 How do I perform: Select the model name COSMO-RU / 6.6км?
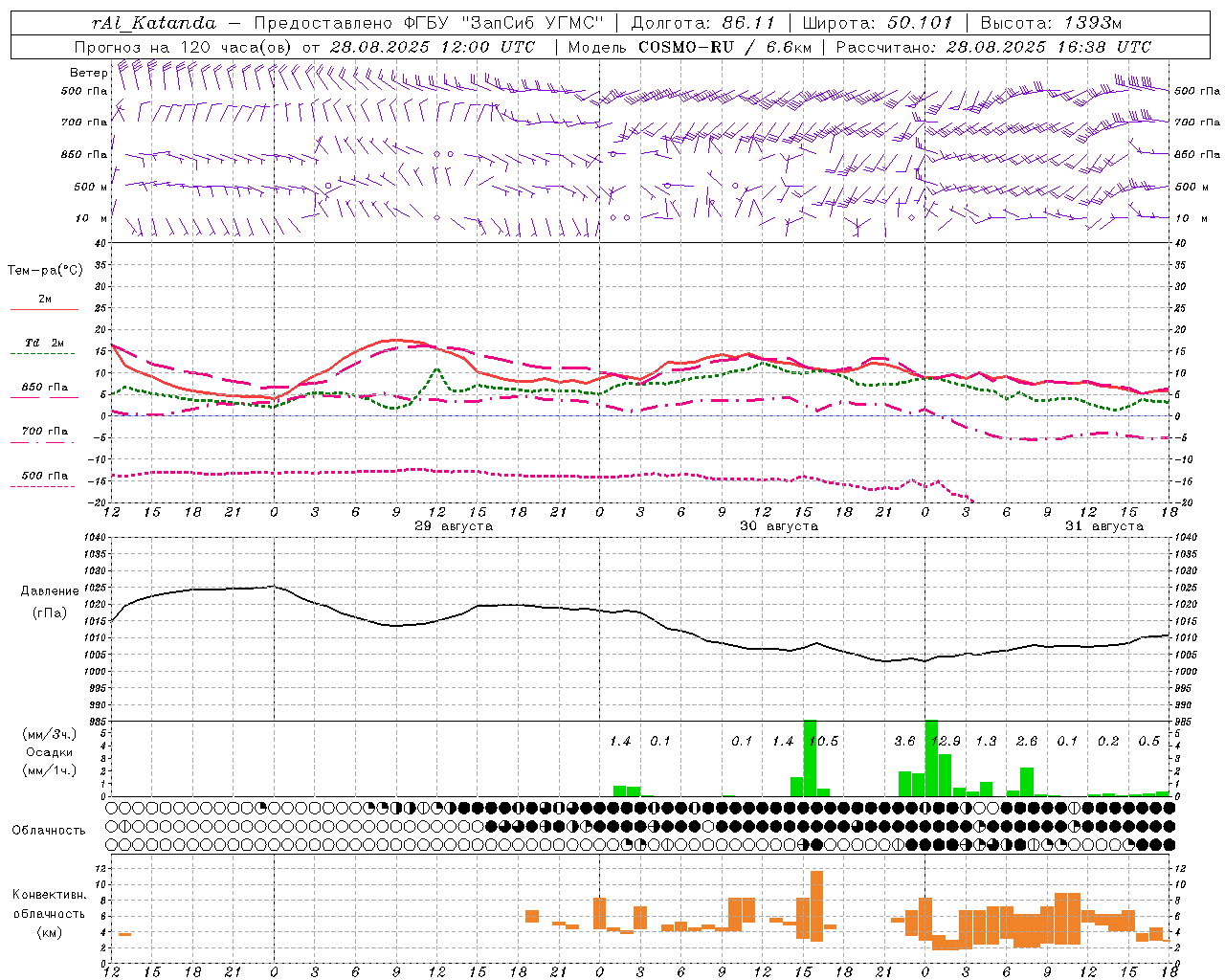coord(725,47)
